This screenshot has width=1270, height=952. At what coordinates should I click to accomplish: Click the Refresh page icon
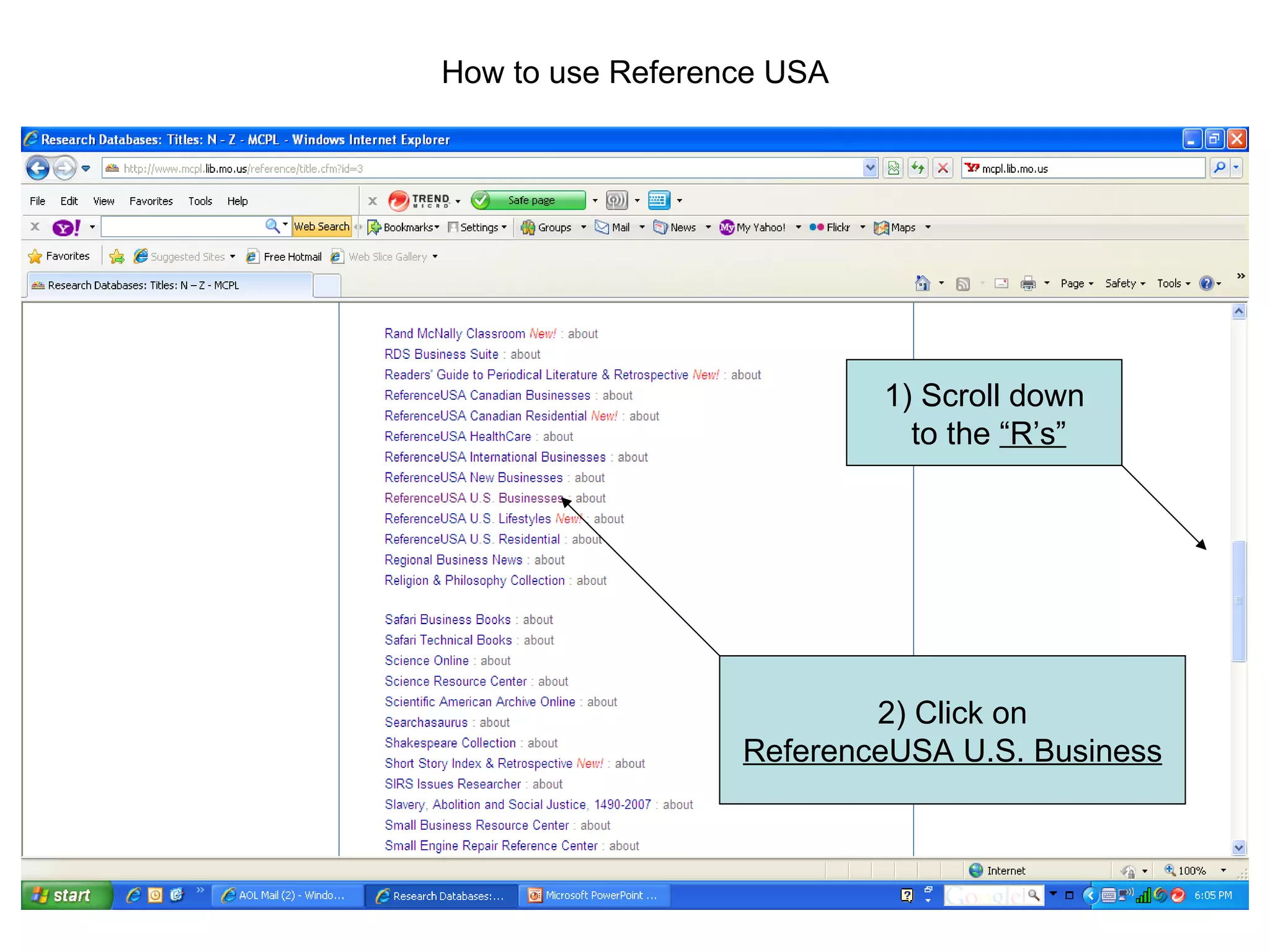click(x=918, y=168)
